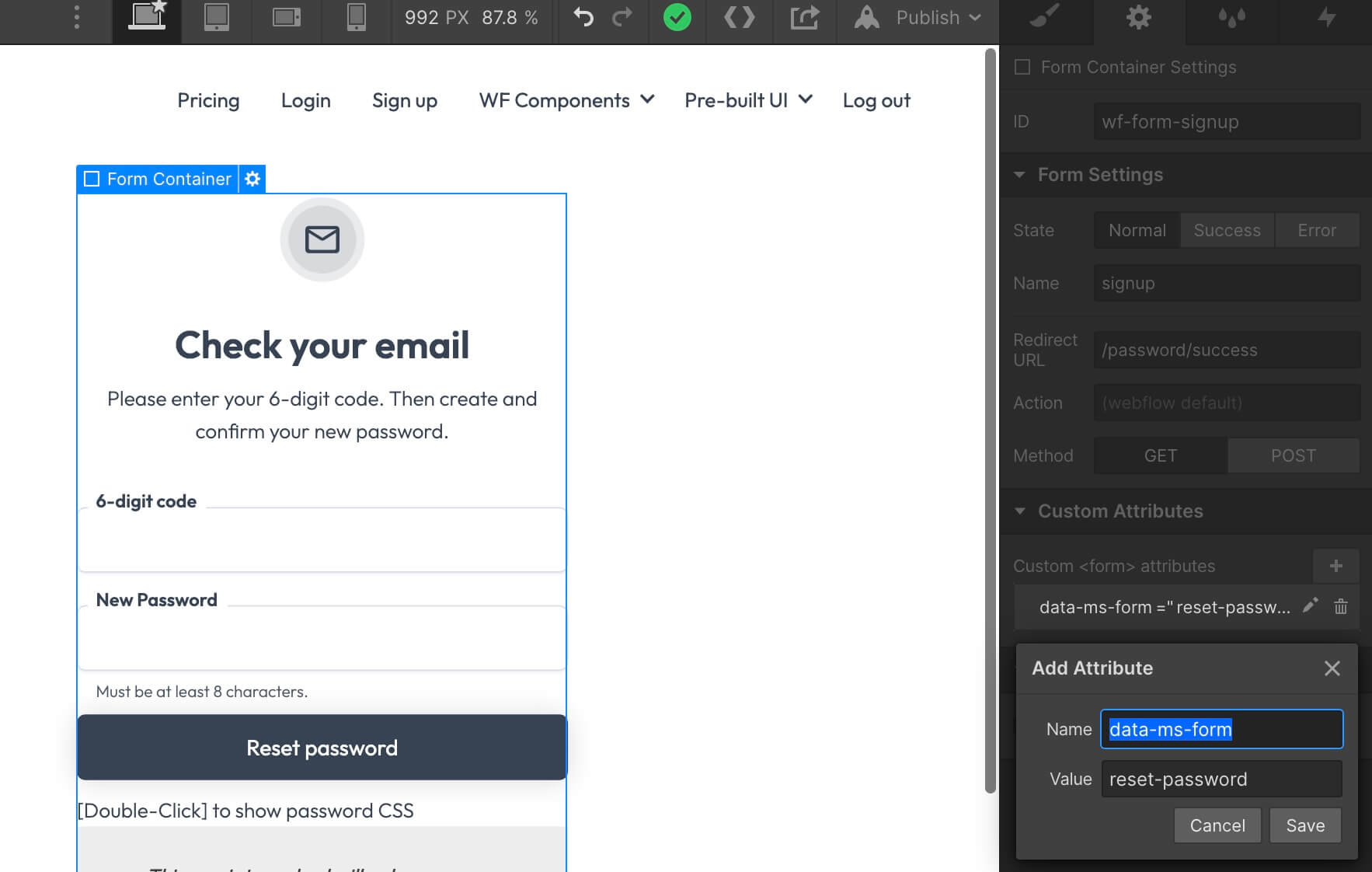Cancel adding the attribute
The image size is (1372, 872).
point(1217,825)
